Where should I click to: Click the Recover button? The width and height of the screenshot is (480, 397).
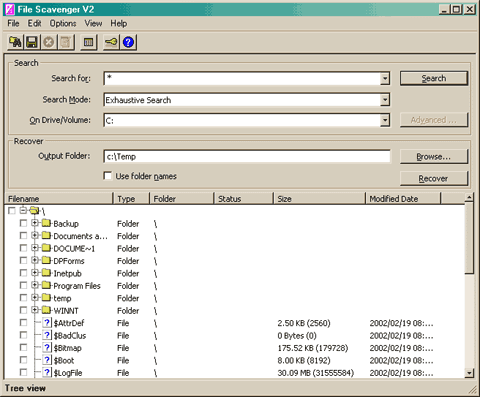434,178
